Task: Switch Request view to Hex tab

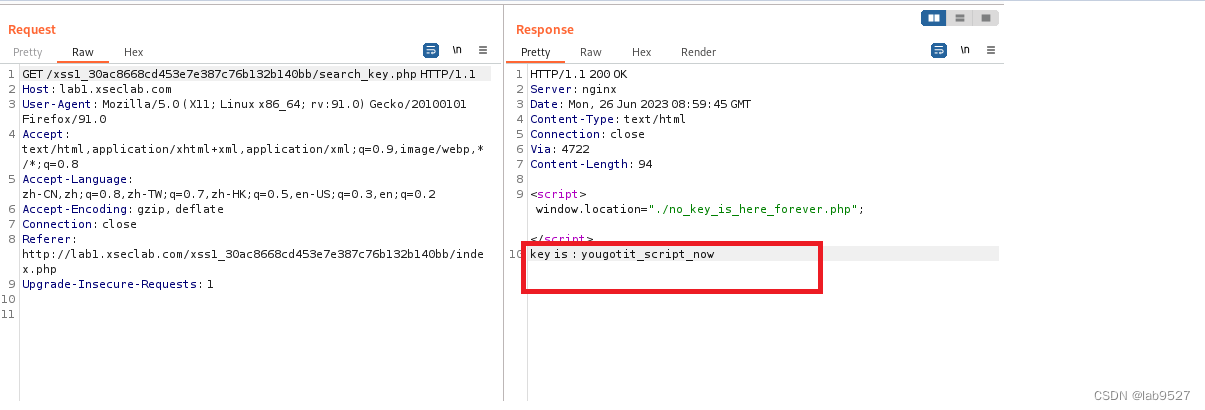Action: pos(134,52)
